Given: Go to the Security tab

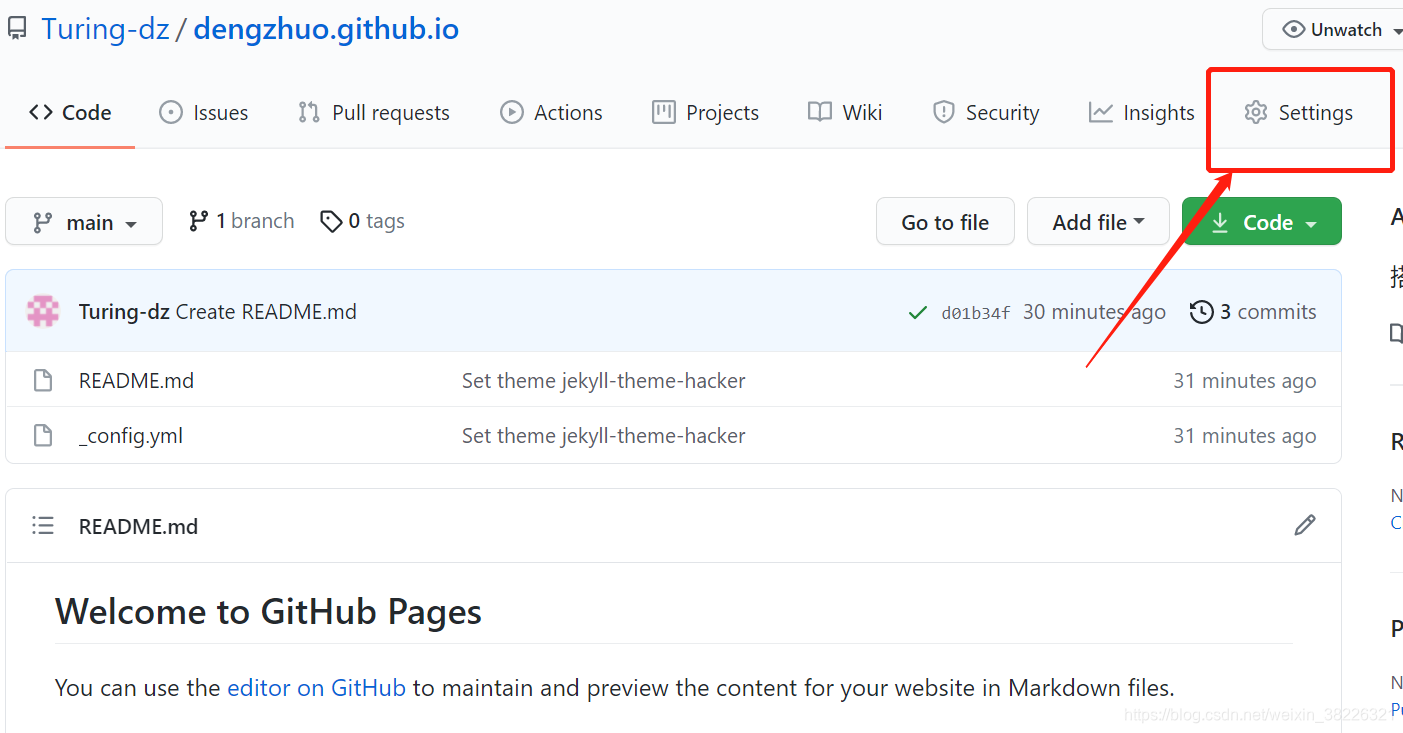Looking at the screenshot, I should point(986,113).
